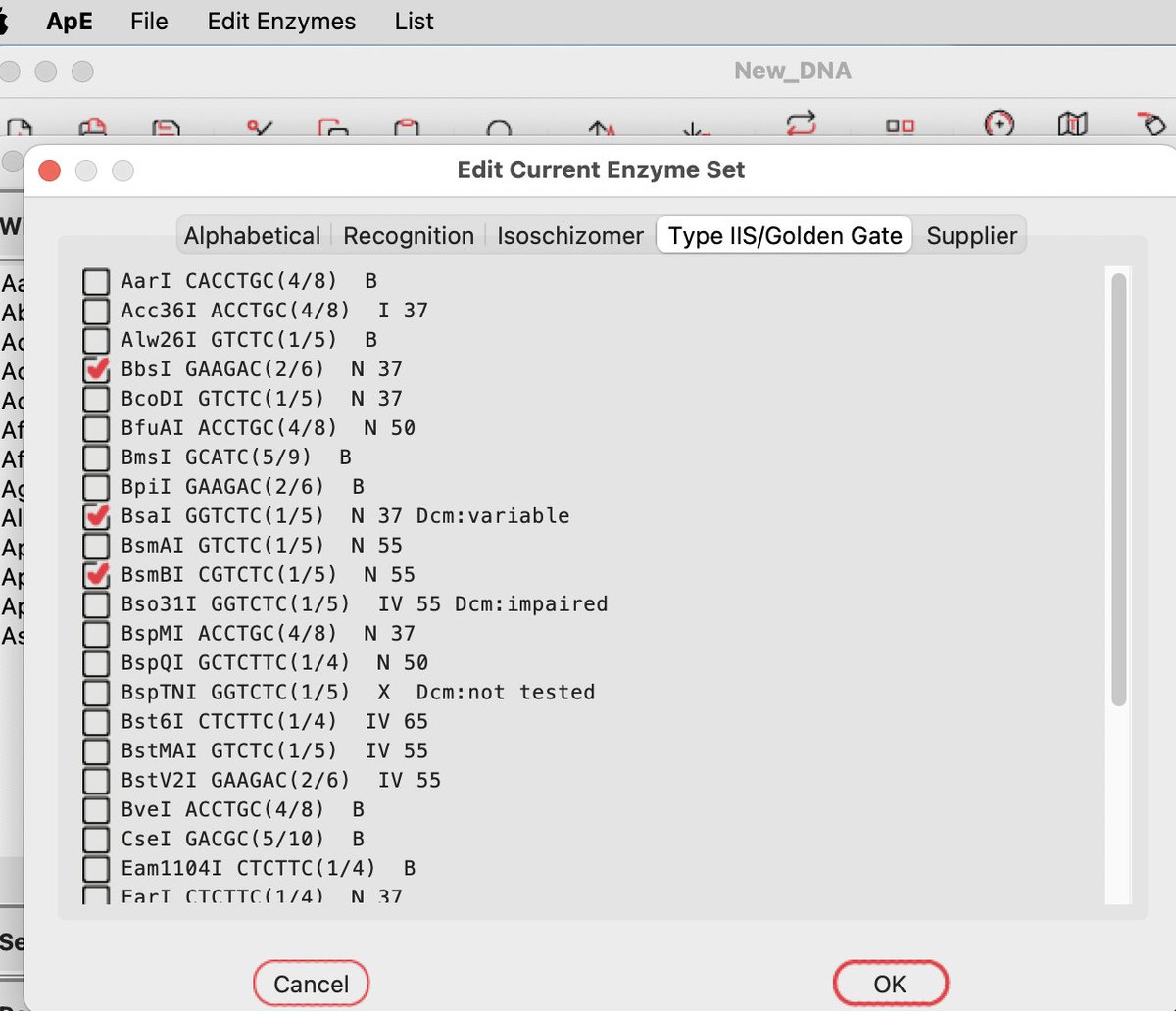The height and width of the screenshot is (1011, 1176).
Task: Click the text 'Bso31I GGTCTC(1/5) IV 55 Dcm:impaired'
Action: click(365, 605)
